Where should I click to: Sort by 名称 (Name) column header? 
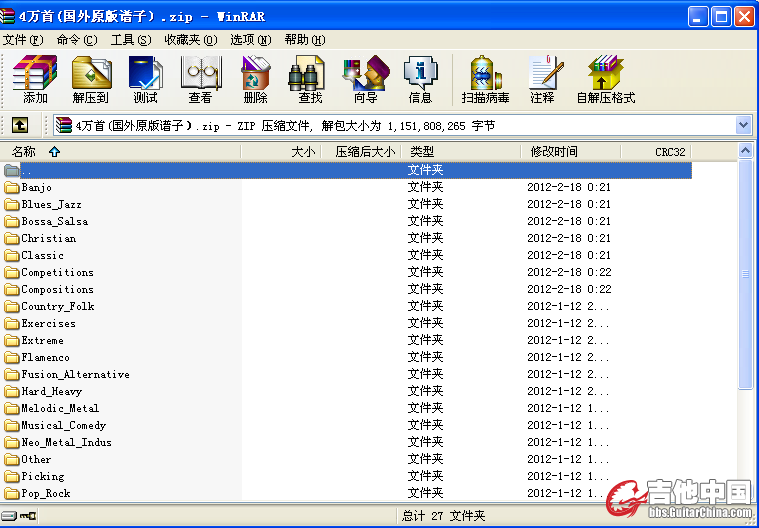[121, 152]
